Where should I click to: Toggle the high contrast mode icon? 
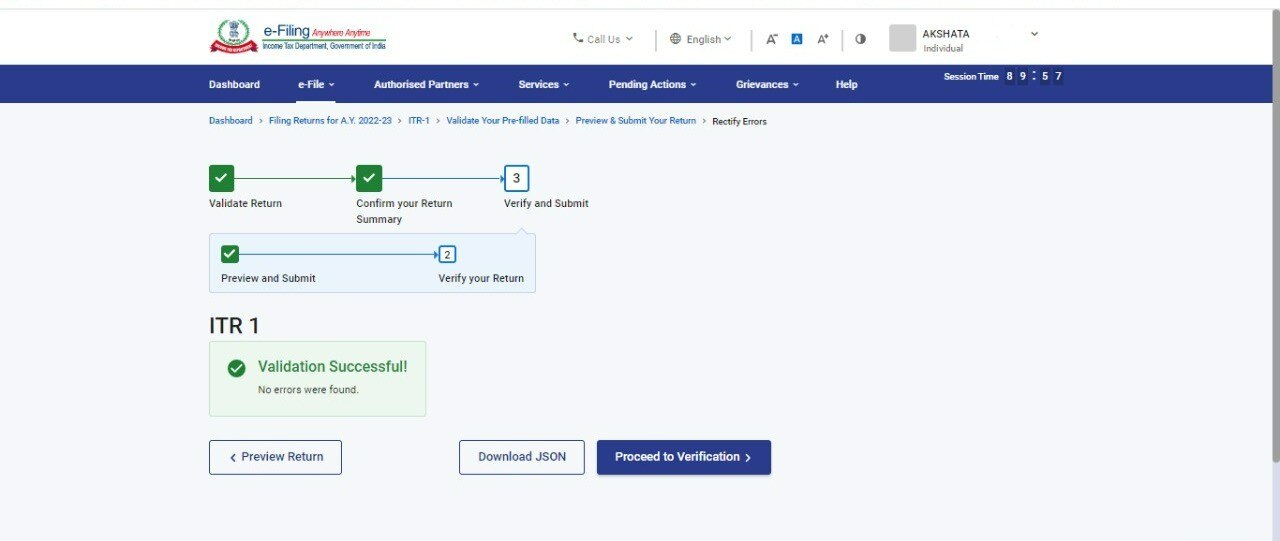pyautogui.click(x=861, y=39)
